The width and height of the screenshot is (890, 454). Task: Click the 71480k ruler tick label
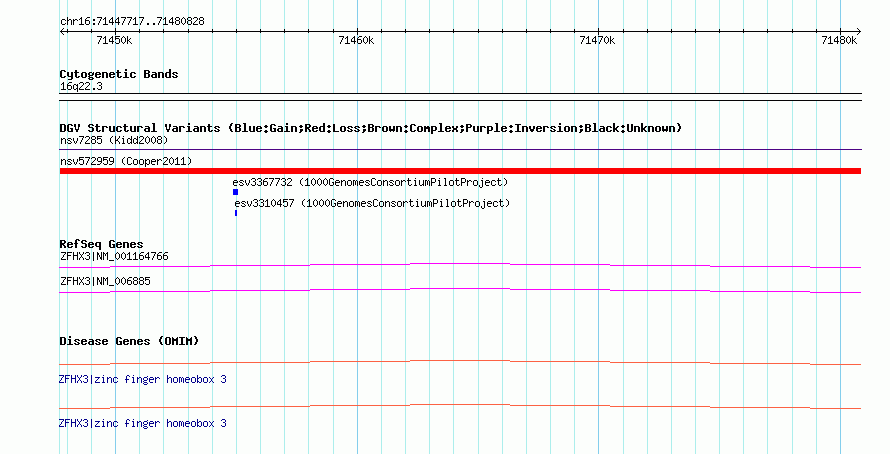click(x=839, y=40)
